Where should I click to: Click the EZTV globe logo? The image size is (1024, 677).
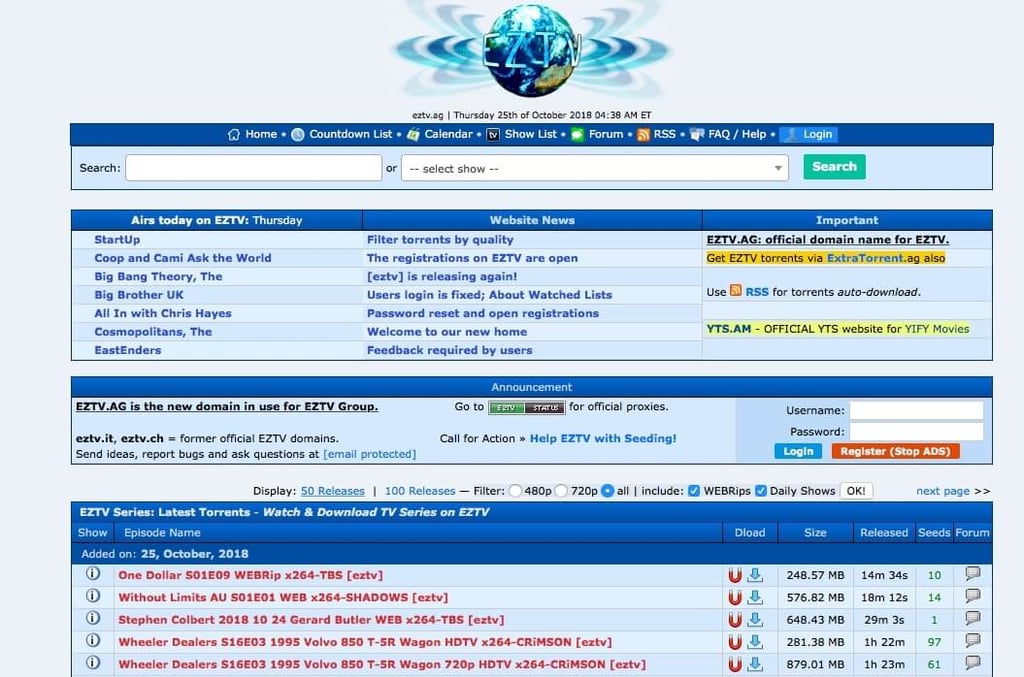[532, 50]
